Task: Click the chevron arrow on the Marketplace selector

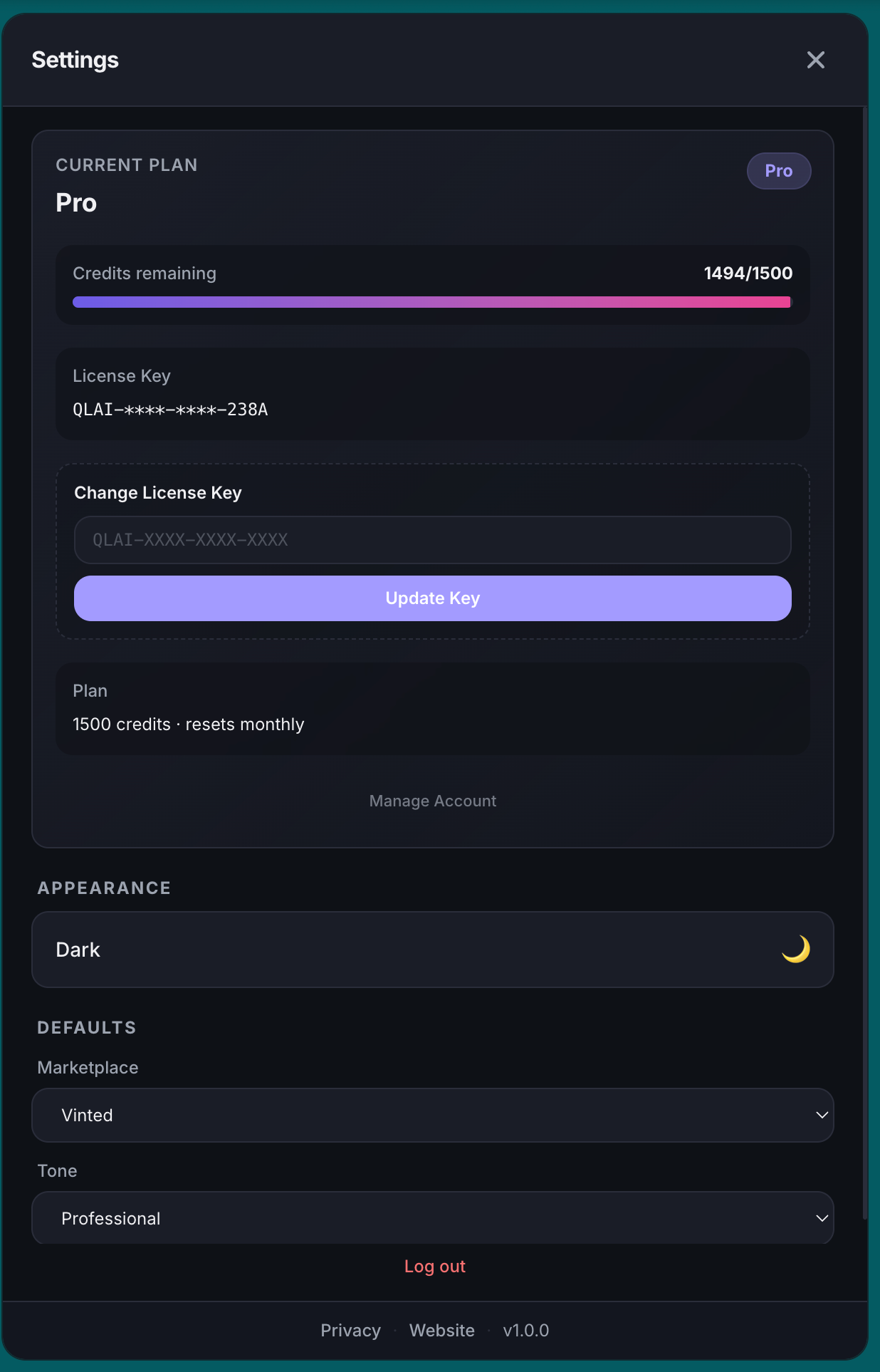Action: (x=822, y=1115)
